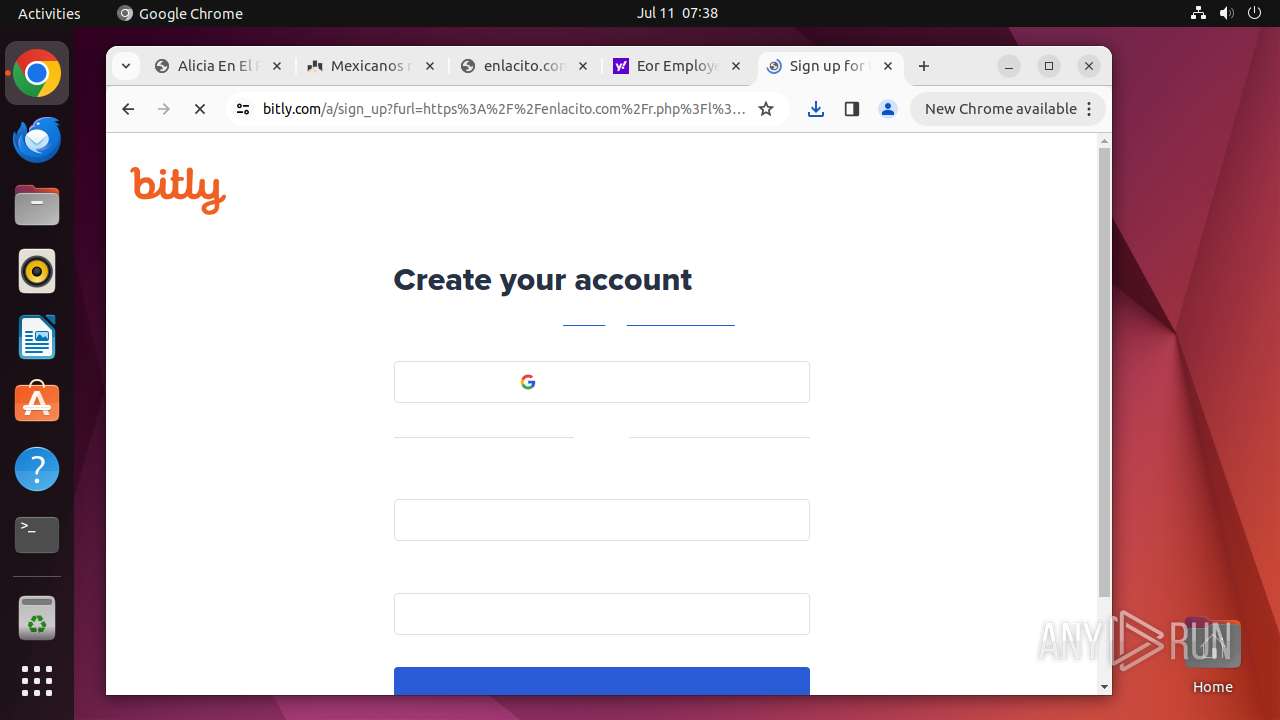Click the scrollbar down arrow

[1104, 687]
